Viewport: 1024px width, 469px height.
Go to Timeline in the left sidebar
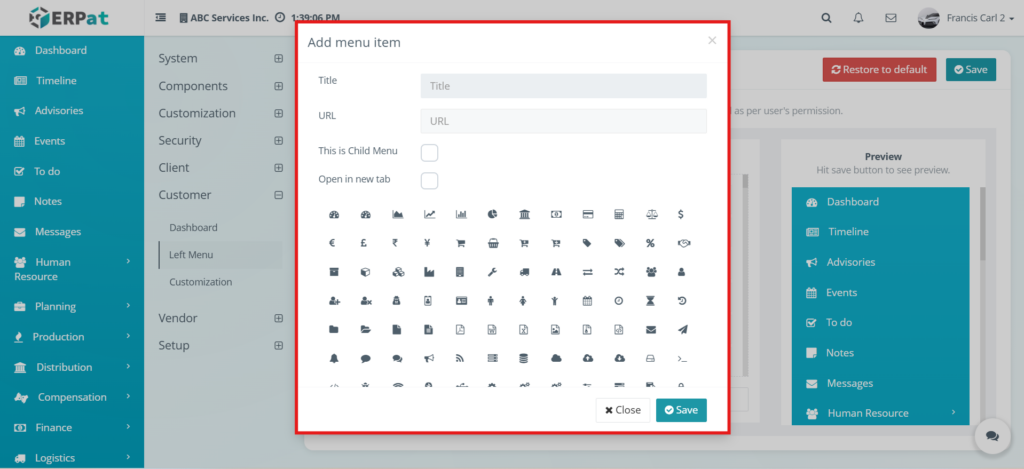tap(56, 81)
